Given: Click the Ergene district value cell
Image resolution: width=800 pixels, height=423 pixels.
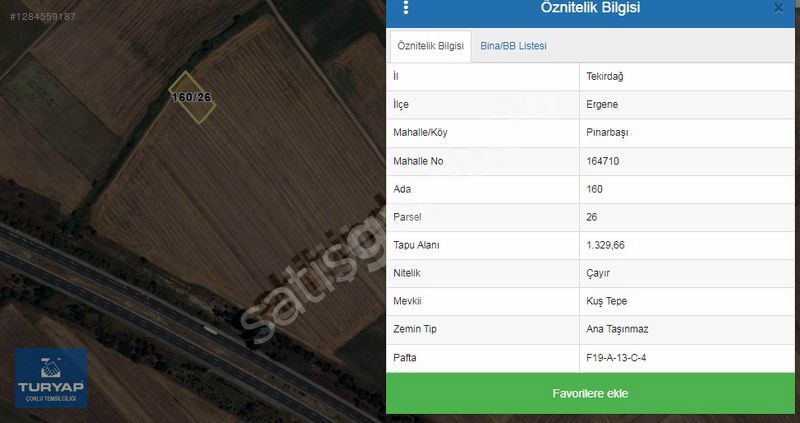Looking at the screenshot, I should click(x=687, y=105).
